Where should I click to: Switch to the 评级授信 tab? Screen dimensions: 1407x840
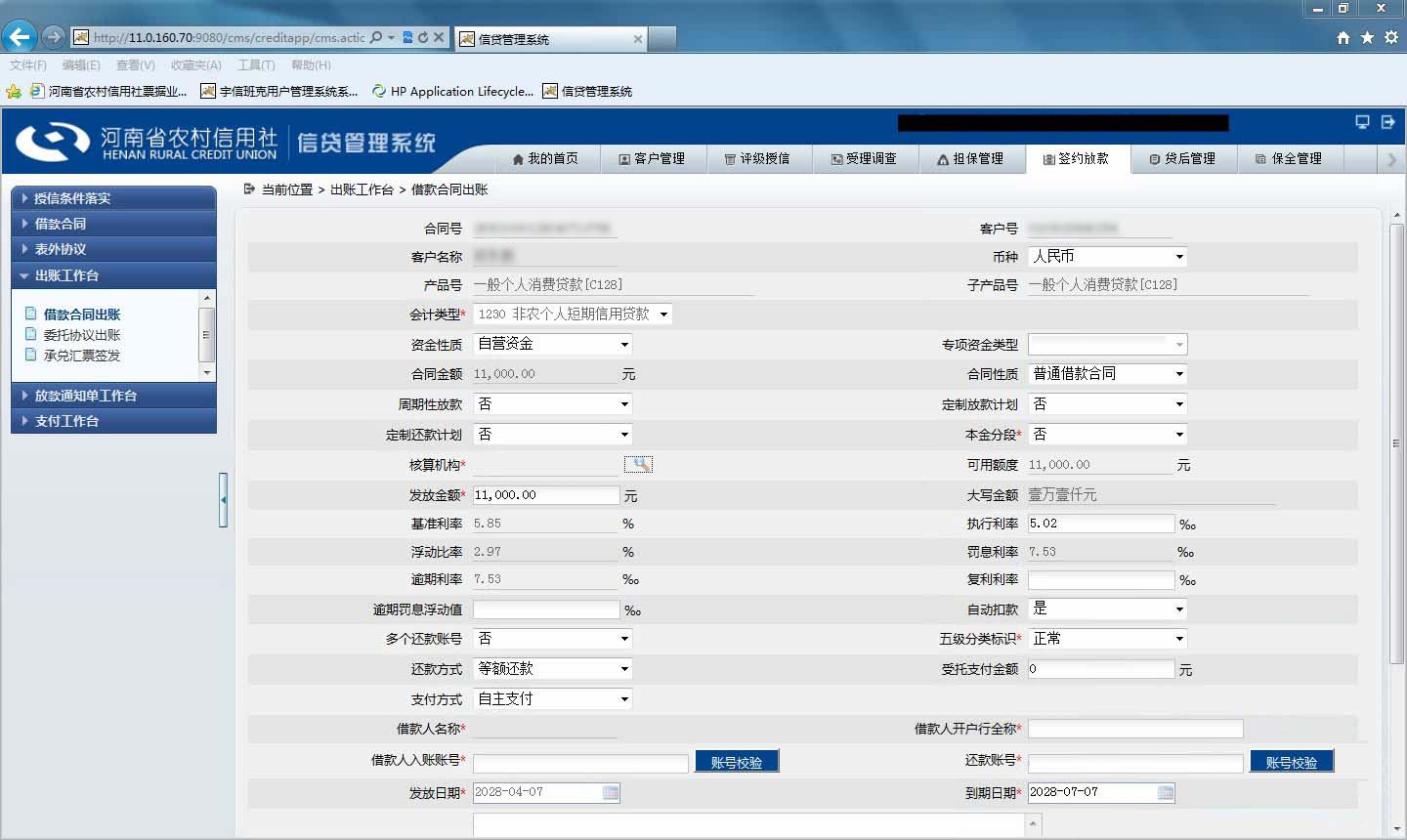click(x=757, y=159)
